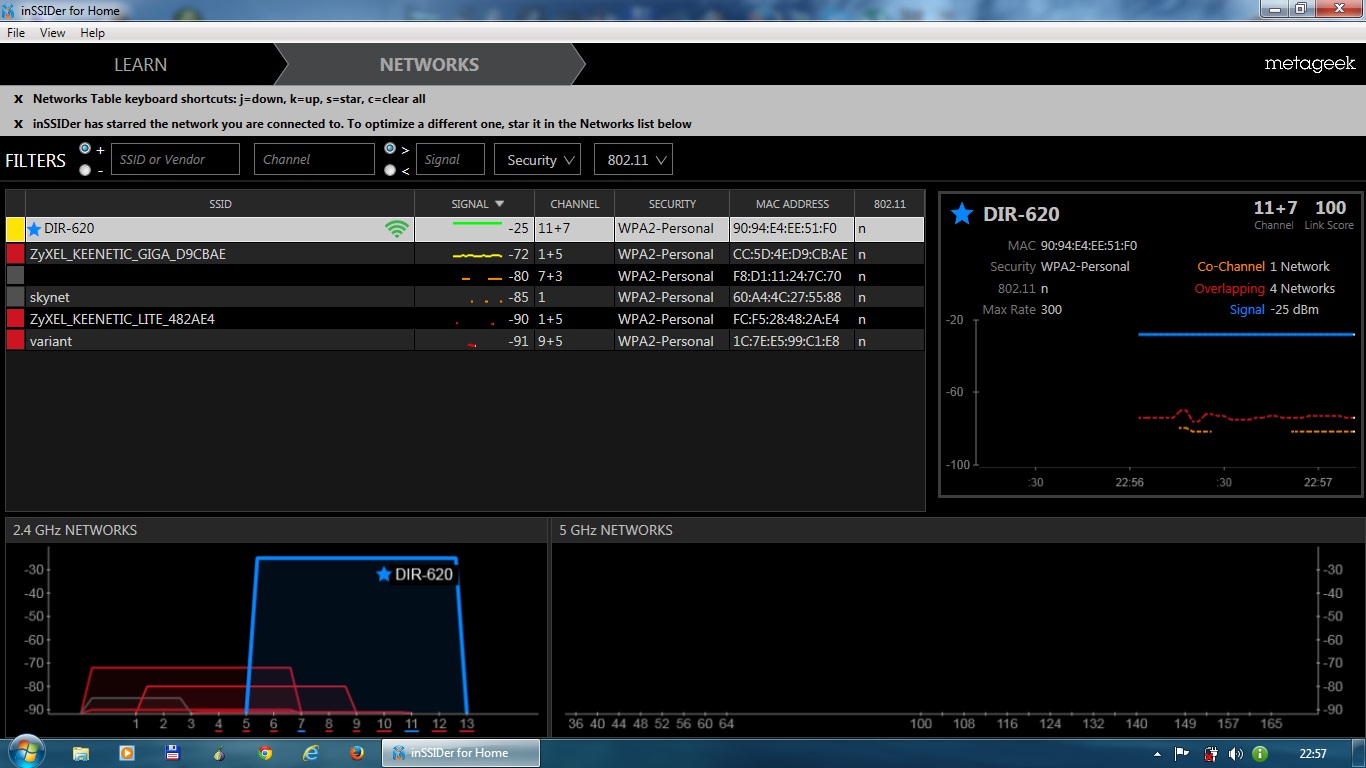Open the File menu
The image size is (1366, 768).
point(16,33)
